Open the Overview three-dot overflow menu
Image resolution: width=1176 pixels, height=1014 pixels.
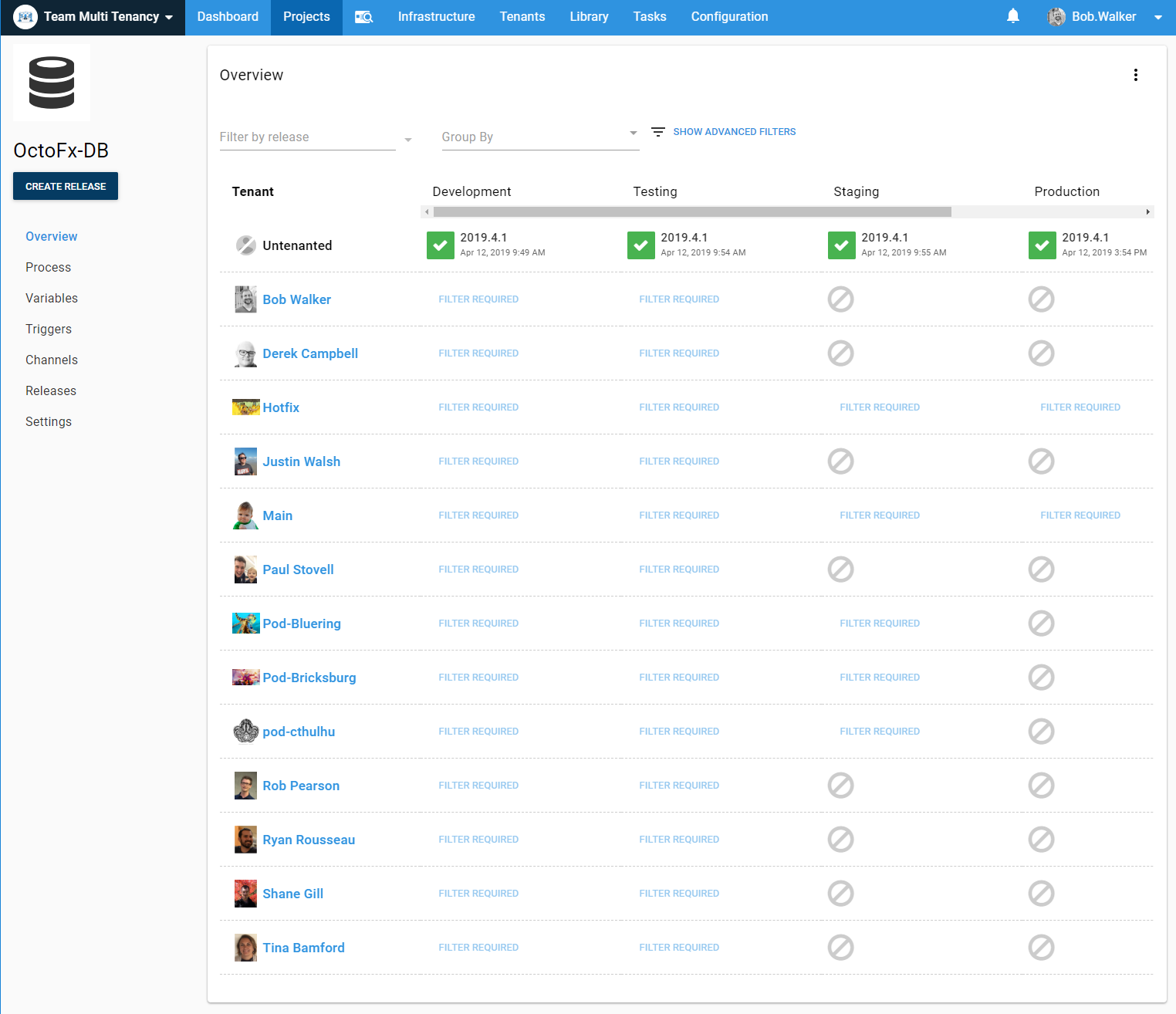pyautogui.click(x=1135, y=75)
